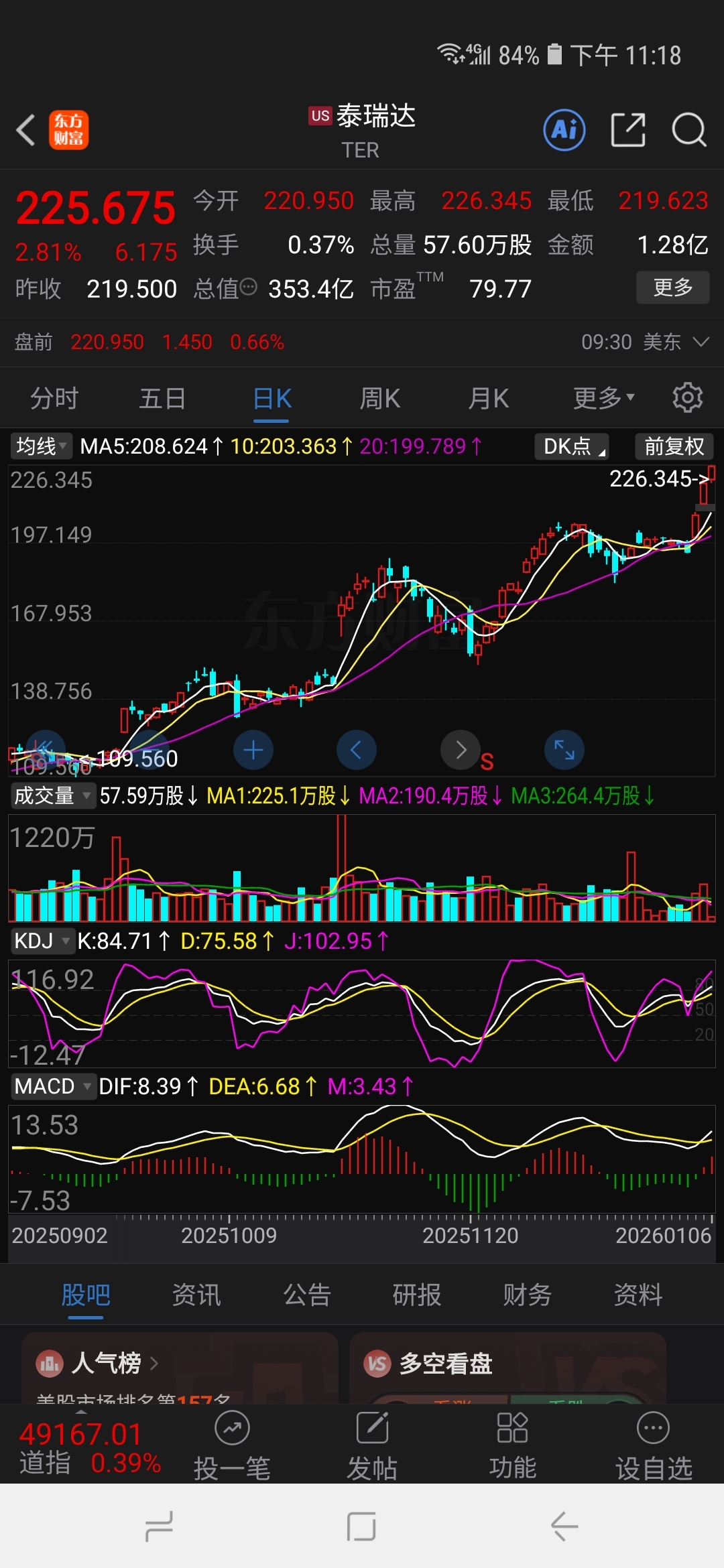Open the 成交量 indicator dropdown
Image resolution: width=724 pixels, height=1568 pixels.
point(52,795)
